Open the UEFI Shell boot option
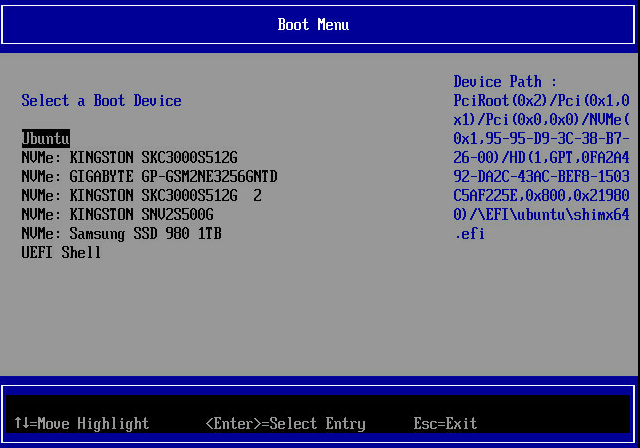 point(61,253)
